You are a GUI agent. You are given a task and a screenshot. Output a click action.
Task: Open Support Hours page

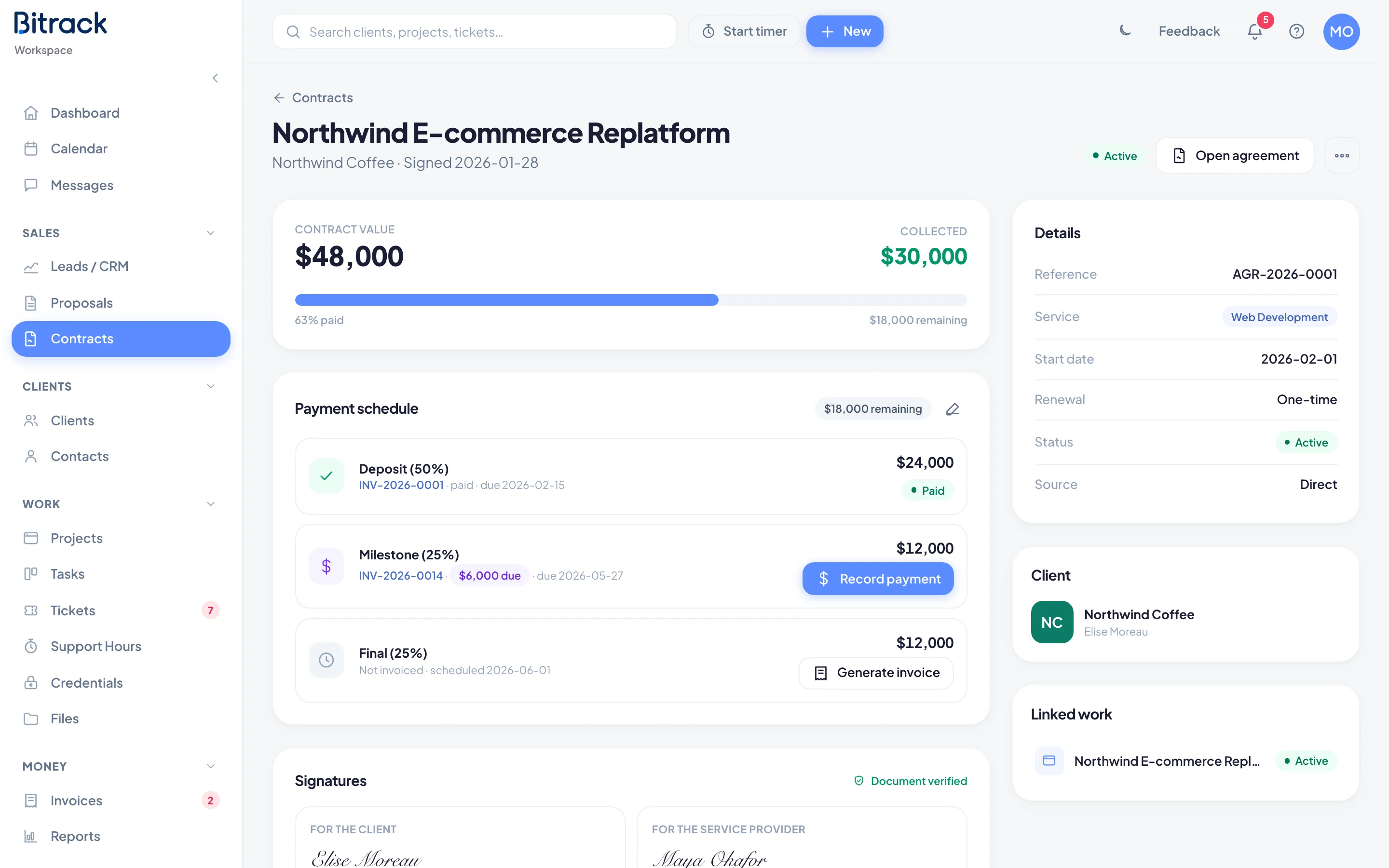point(121,646)
